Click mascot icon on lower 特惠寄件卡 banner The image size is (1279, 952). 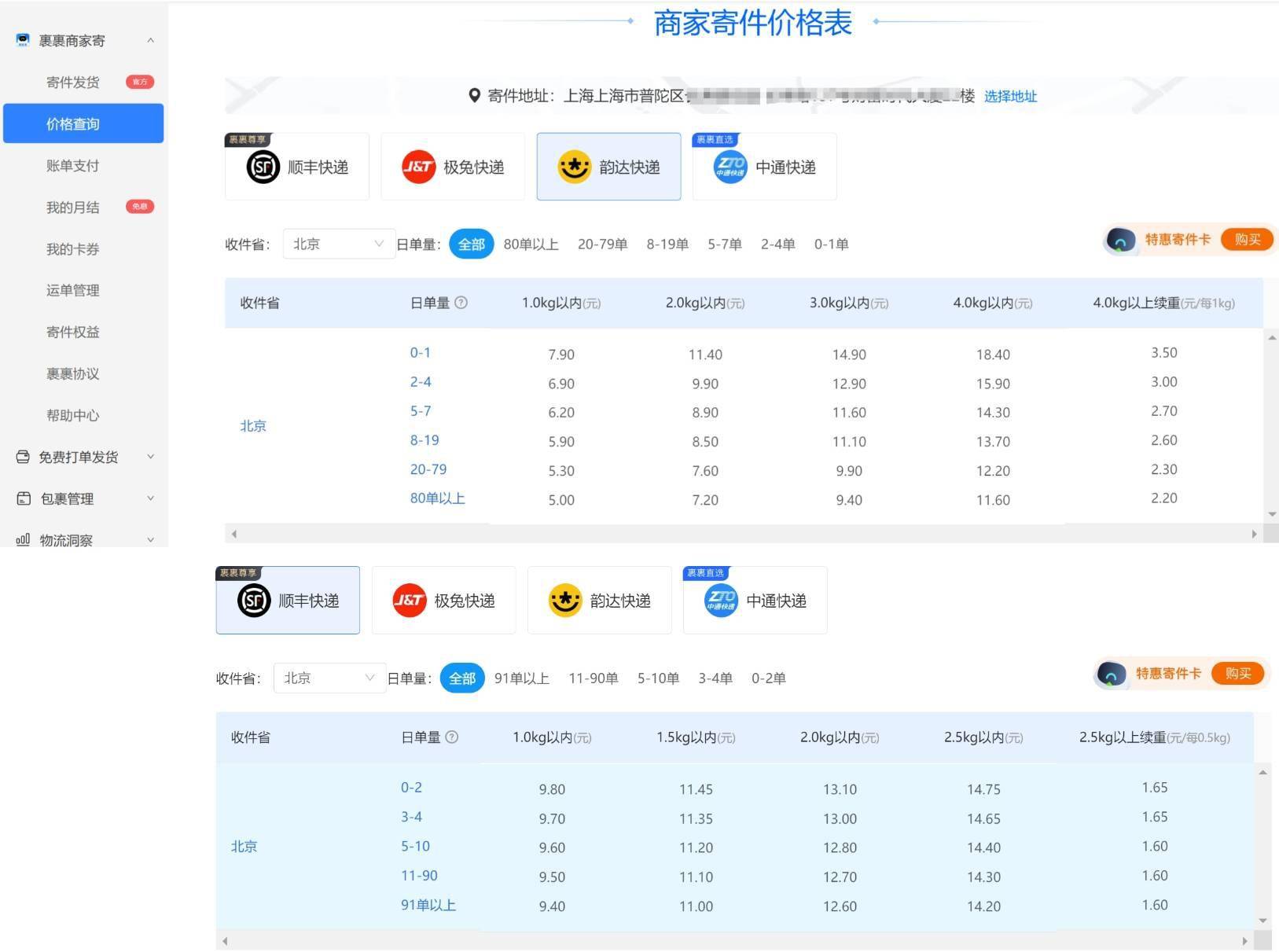click(1111, 674)
